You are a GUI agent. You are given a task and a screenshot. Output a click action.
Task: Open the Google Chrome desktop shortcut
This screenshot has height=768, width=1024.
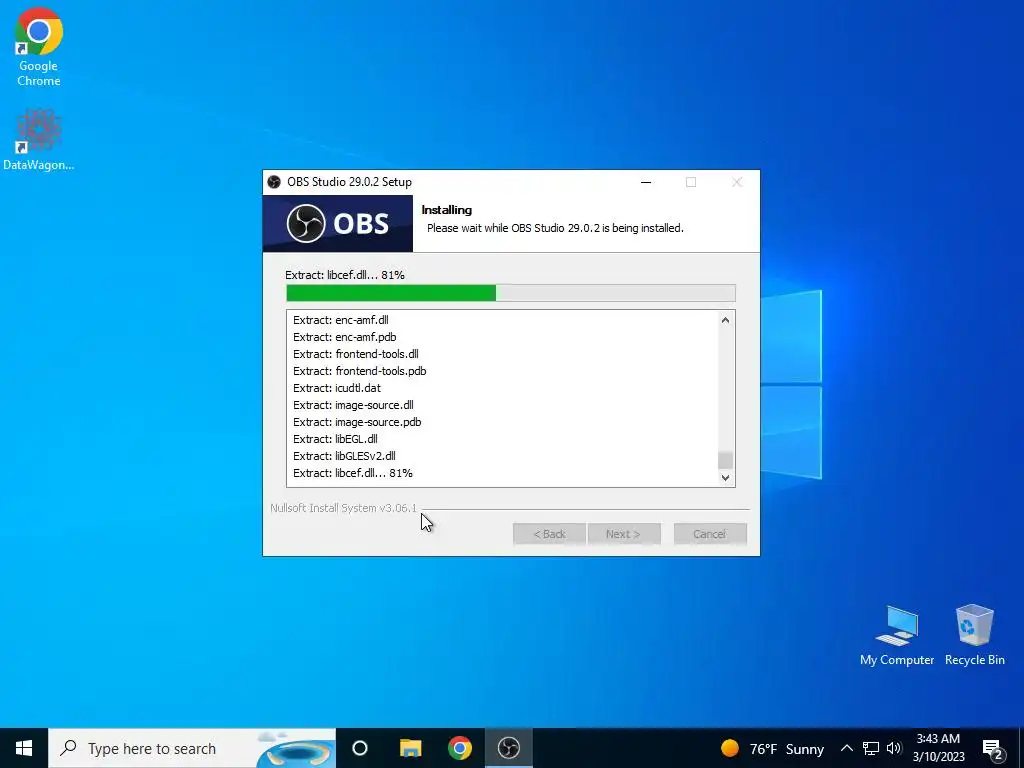coord(39,48)
